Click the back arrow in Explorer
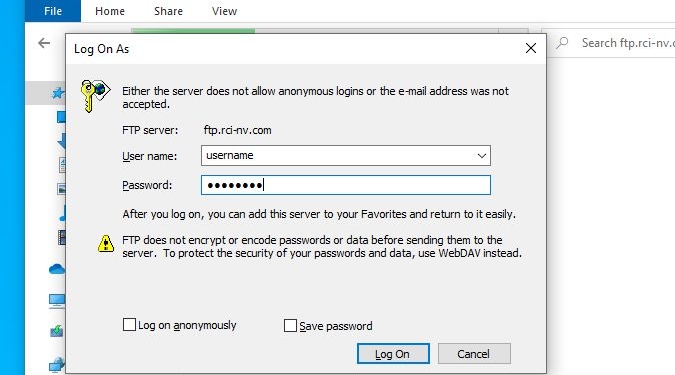The height and width of the screenshot is (375, 675). point(44,43)
